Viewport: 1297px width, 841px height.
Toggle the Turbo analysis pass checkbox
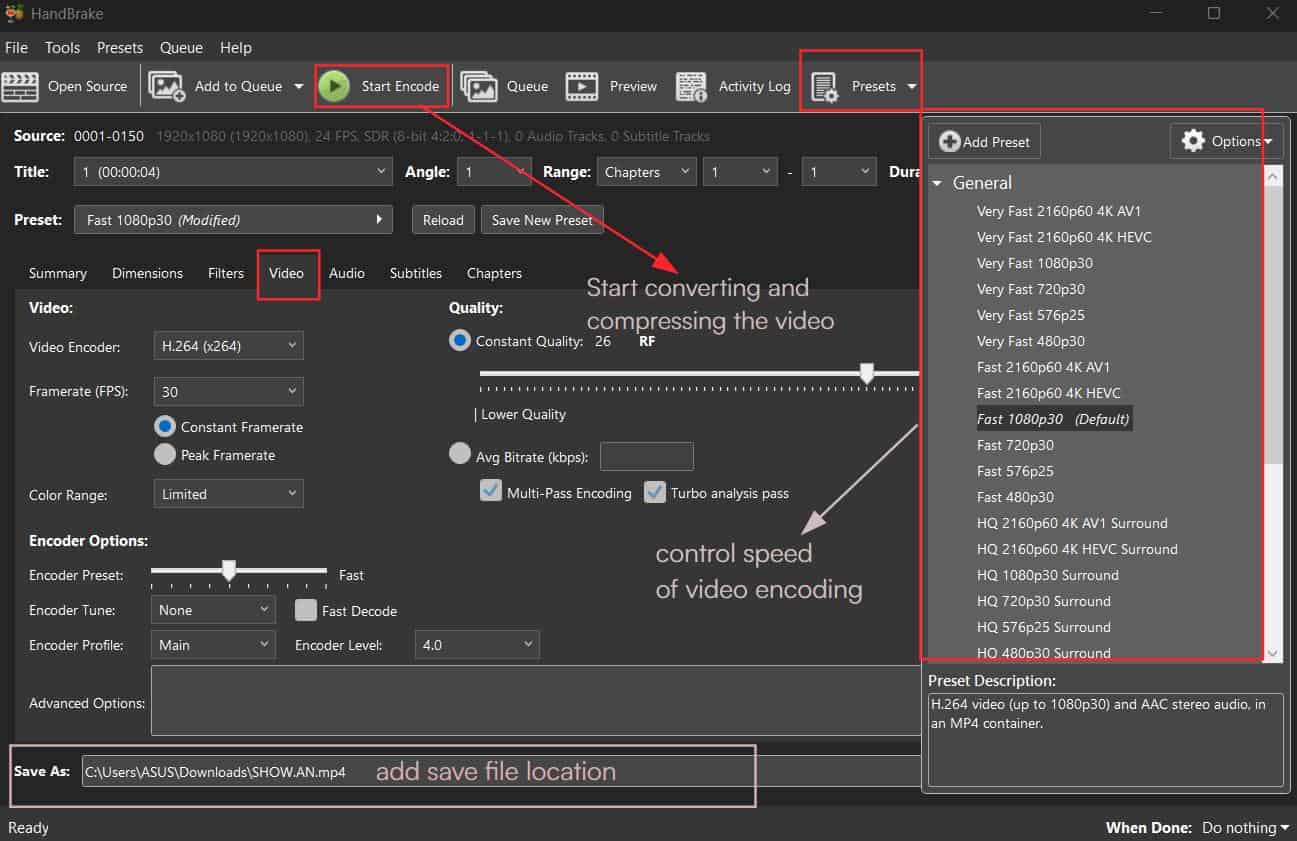pos(654,492)
